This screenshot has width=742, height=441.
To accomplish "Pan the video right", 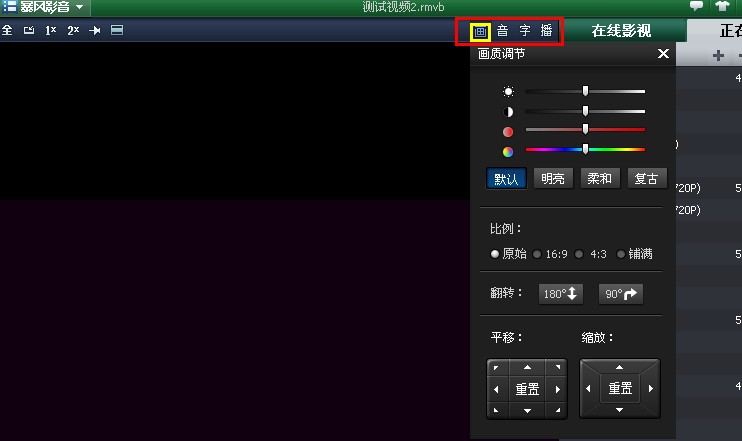I will pos(557,389).
